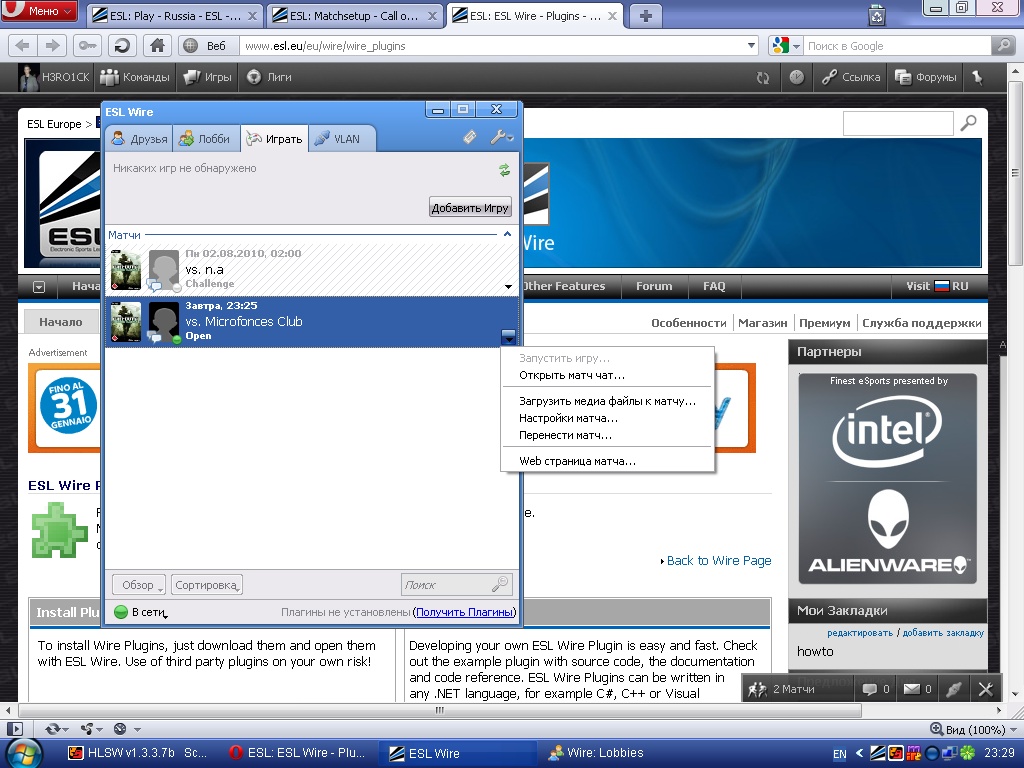Go forward using browser forward arrow
Viewport: 1024px width, 768px height.
click(x=50, y=46)
